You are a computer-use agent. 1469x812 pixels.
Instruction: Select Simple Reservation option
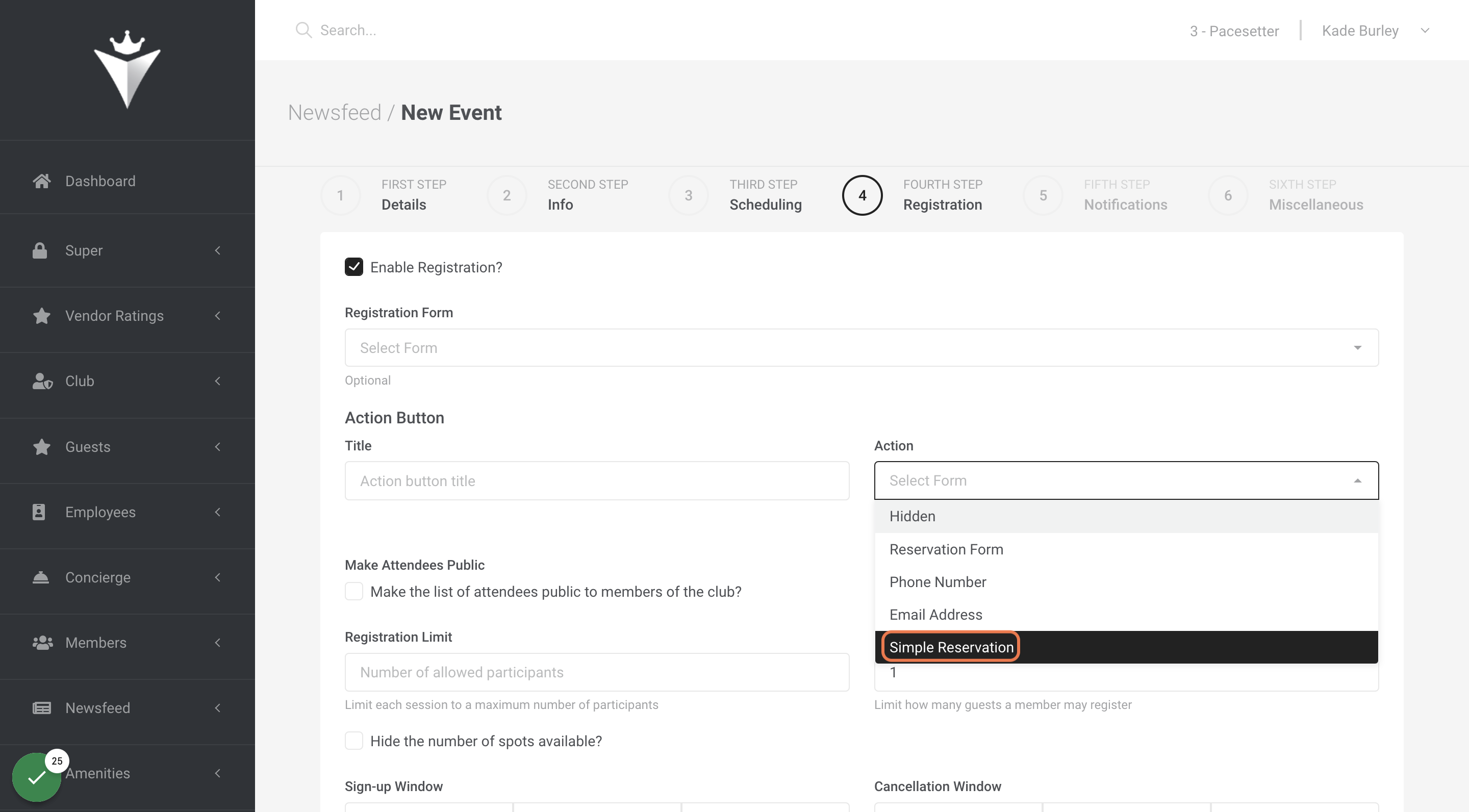[x=1126, y=647]
